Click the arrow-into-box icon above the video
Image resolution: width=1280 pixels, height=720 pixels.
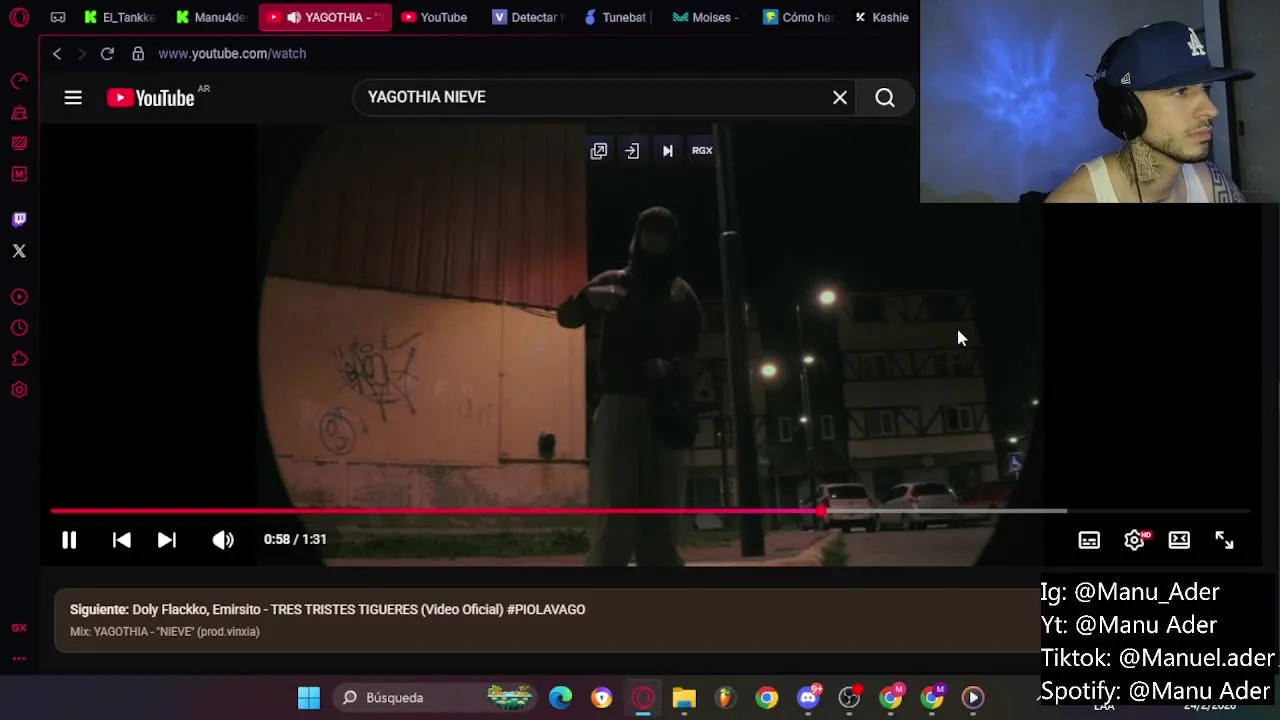click(632, 151)
